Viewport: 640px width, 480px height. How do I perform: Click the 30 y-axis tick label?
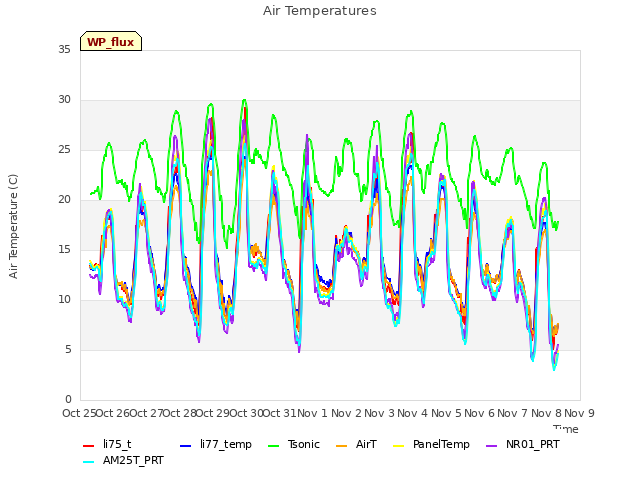(64, 100)
